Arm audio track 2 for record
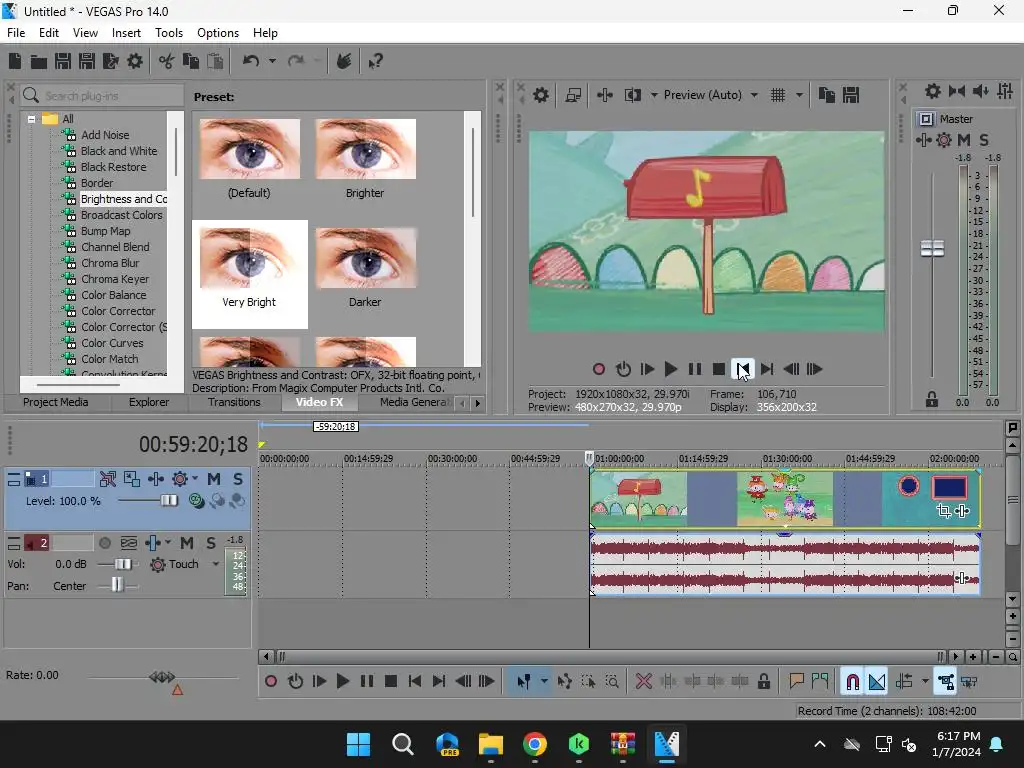The height and width of the screenshot is (768, 1024). (x=104, y=543)
